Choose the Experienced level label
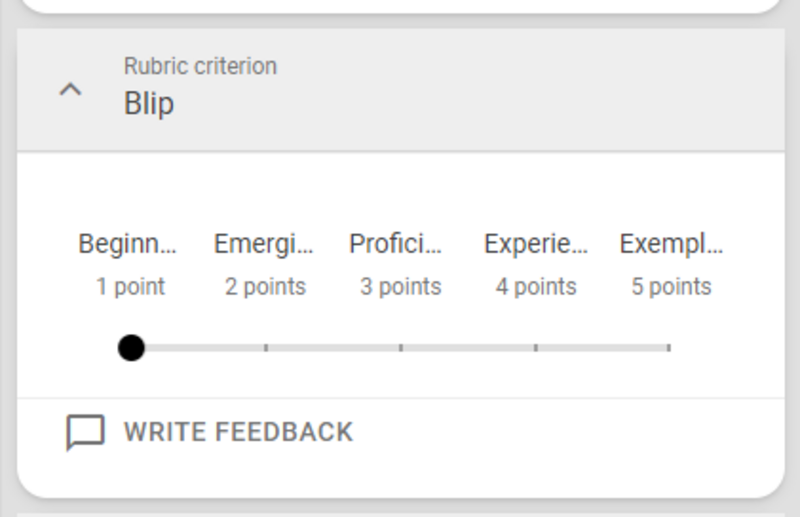This screenshot has height=517, width=800. pyautogui.click(x=536, y=244)
